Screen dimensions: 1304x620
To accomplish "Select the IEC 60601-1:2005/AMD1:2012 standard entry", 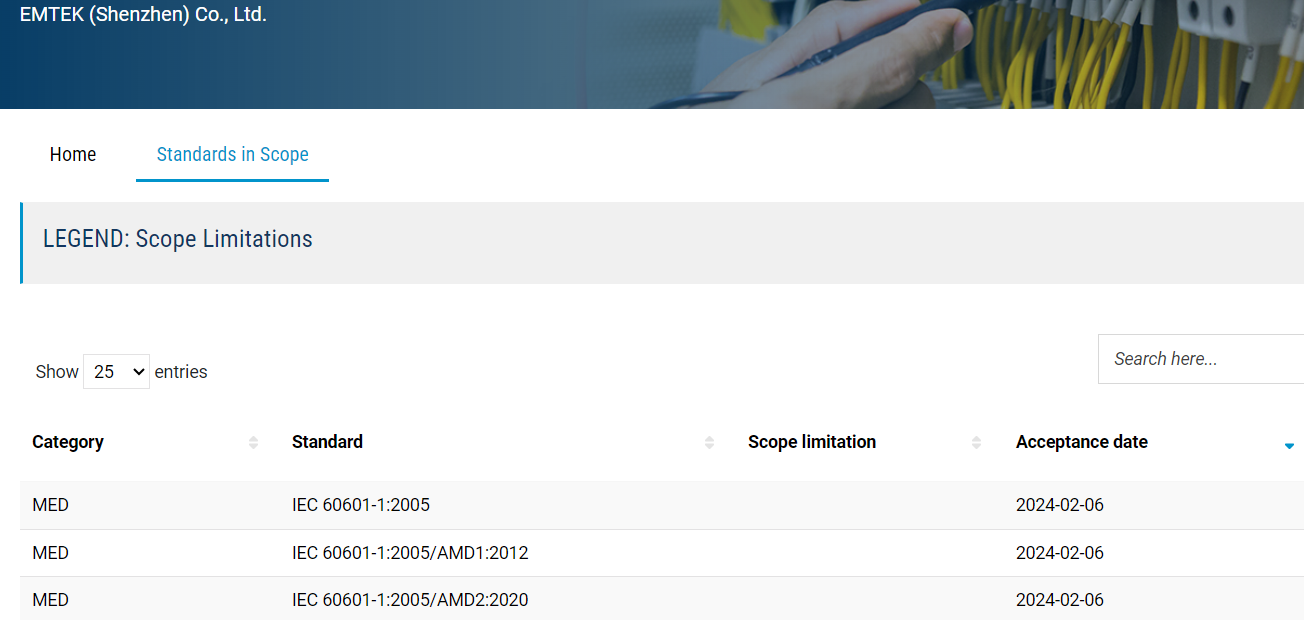I will point(410,553).
